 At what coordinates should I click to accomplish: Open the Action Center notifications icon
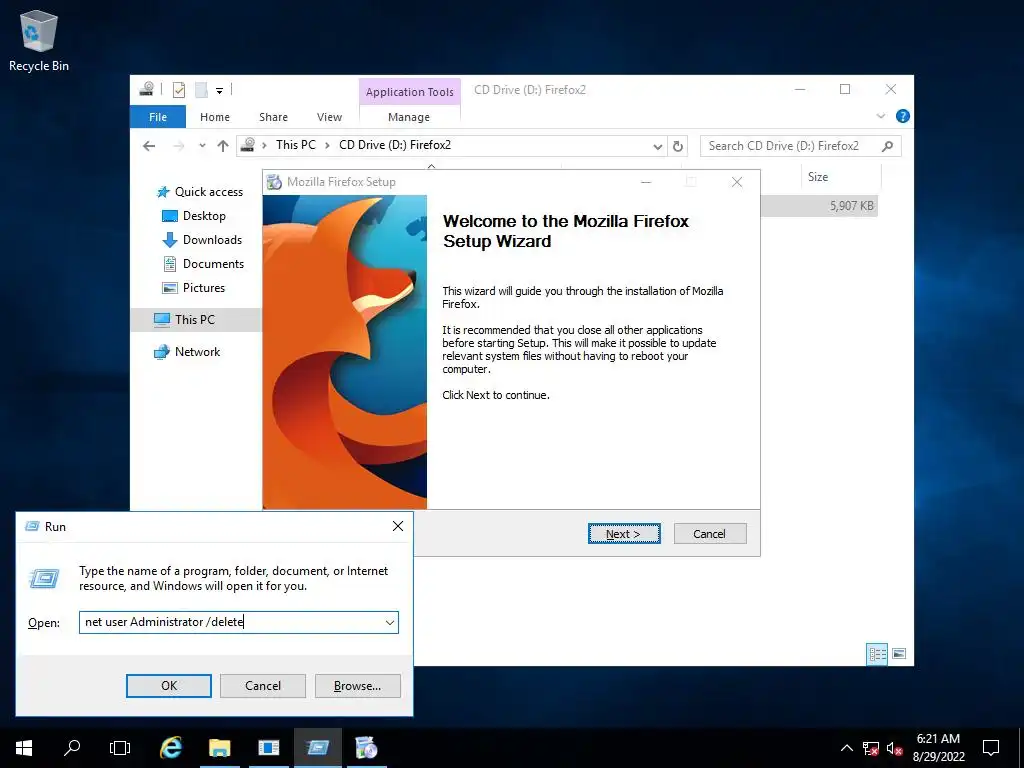click(991, 748)
